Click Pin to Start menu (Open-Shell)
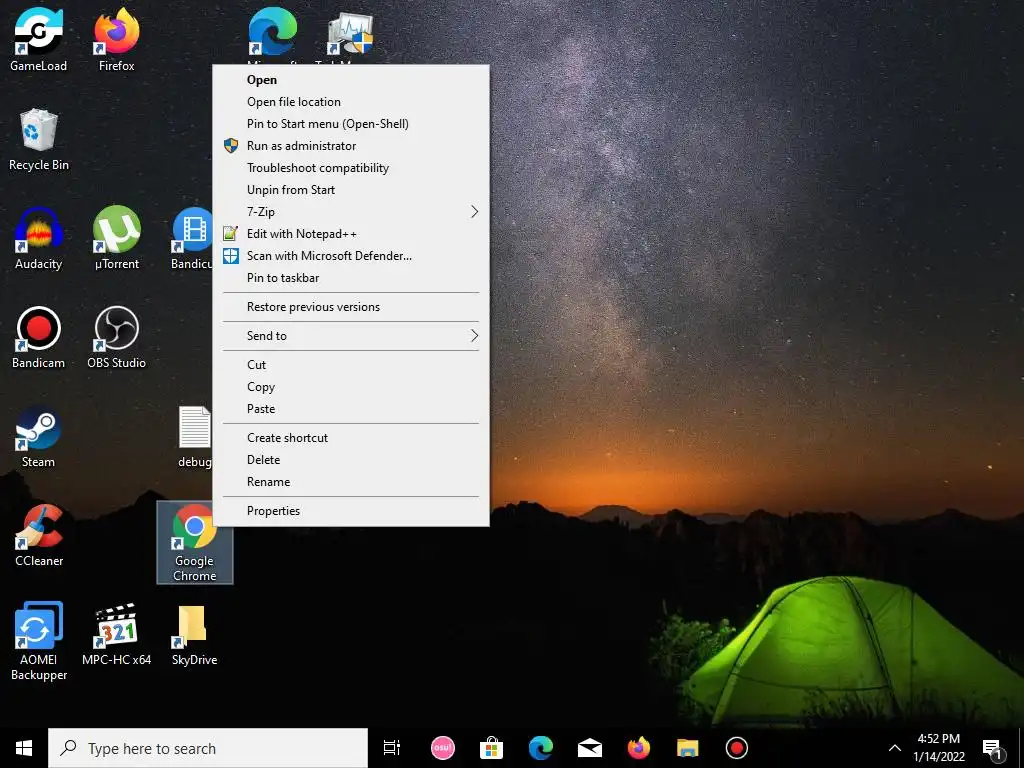Image resolution: width=1024 pixels, height=768 pixels. pos(351,124)
